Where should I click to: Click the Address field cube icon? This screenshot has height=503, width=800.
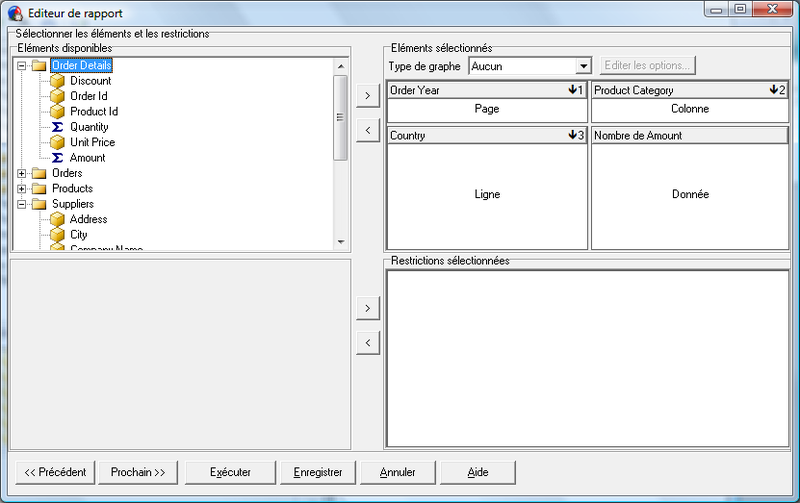[58, 219]
